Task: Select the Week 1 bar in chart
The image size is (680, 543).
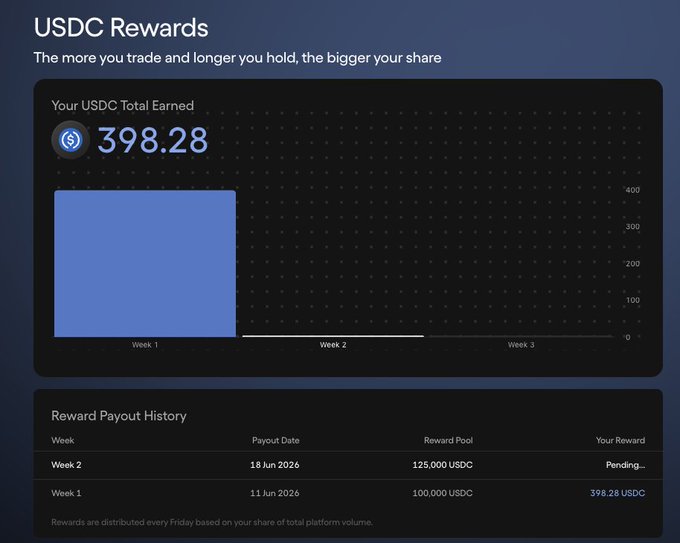Action: click(x=145, y=263)
